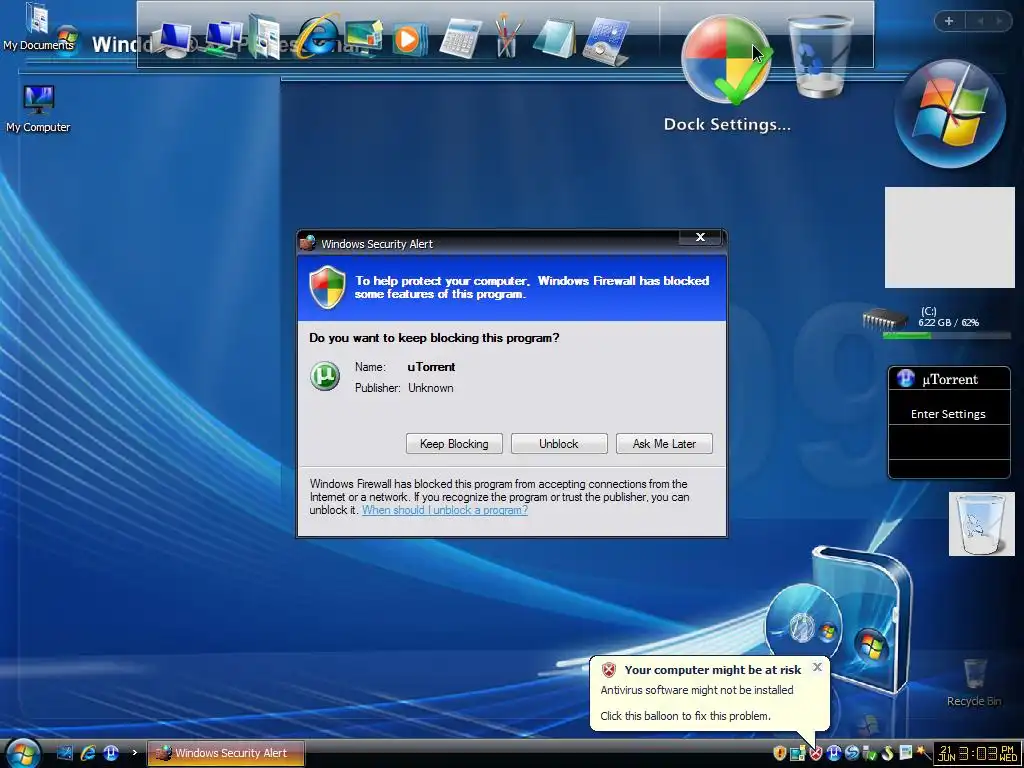
Task: Click the red Security Center tray icon
Action: pyautogui.click(x=815, y=753)
